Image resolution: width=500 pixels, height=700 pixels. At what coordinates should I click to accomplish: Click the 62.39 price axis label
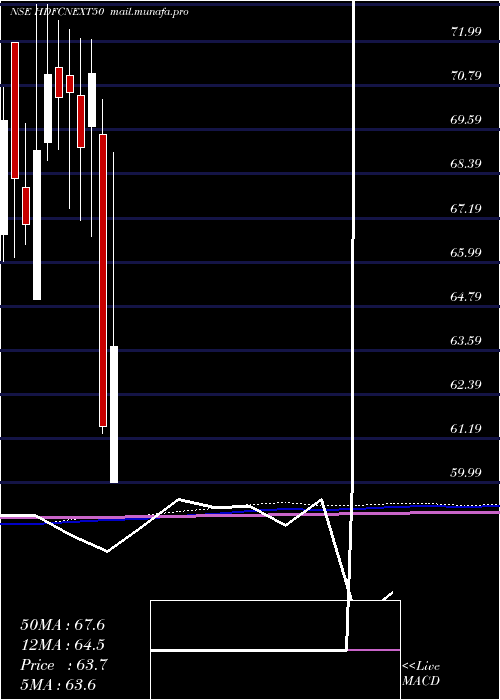[x=467, y=384]
